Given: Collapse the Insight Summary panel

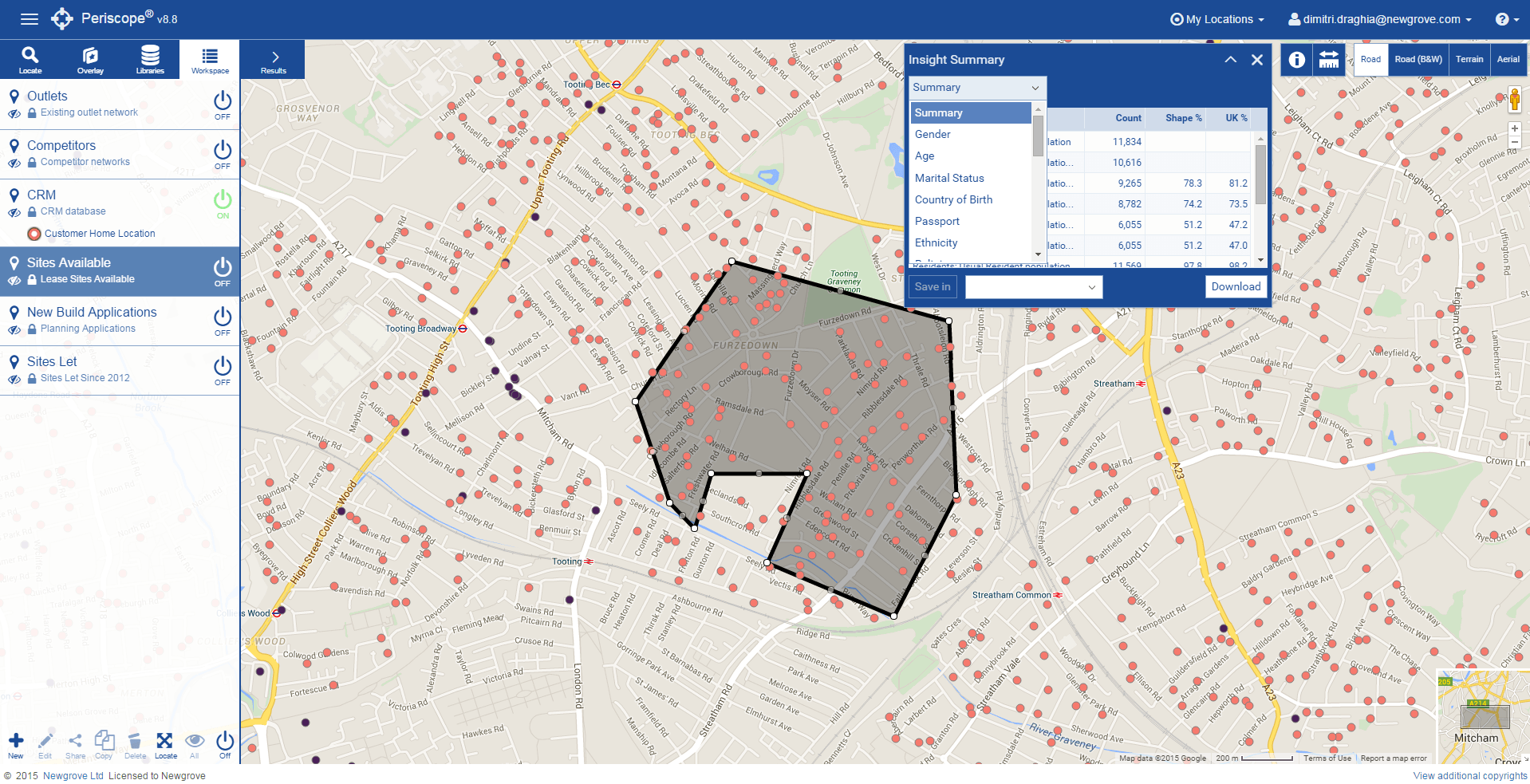Looking at the screenshot, I should (x=1230, y=60).
